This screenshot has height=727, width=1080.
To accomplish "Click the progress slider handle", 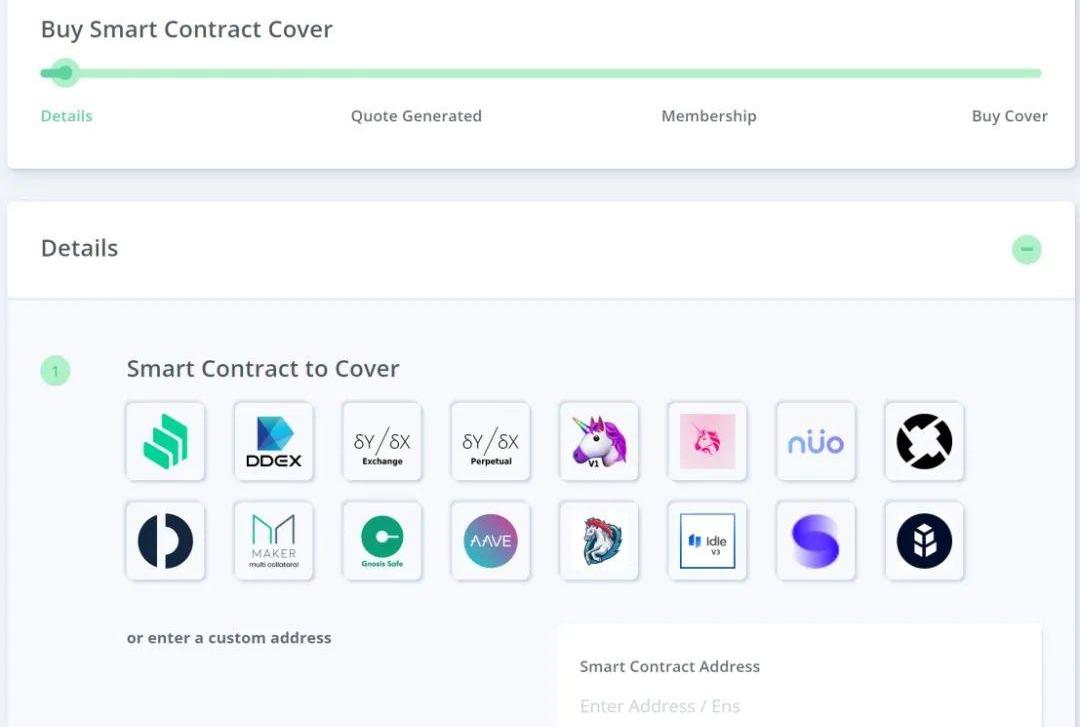I will [x=65, y=73].
